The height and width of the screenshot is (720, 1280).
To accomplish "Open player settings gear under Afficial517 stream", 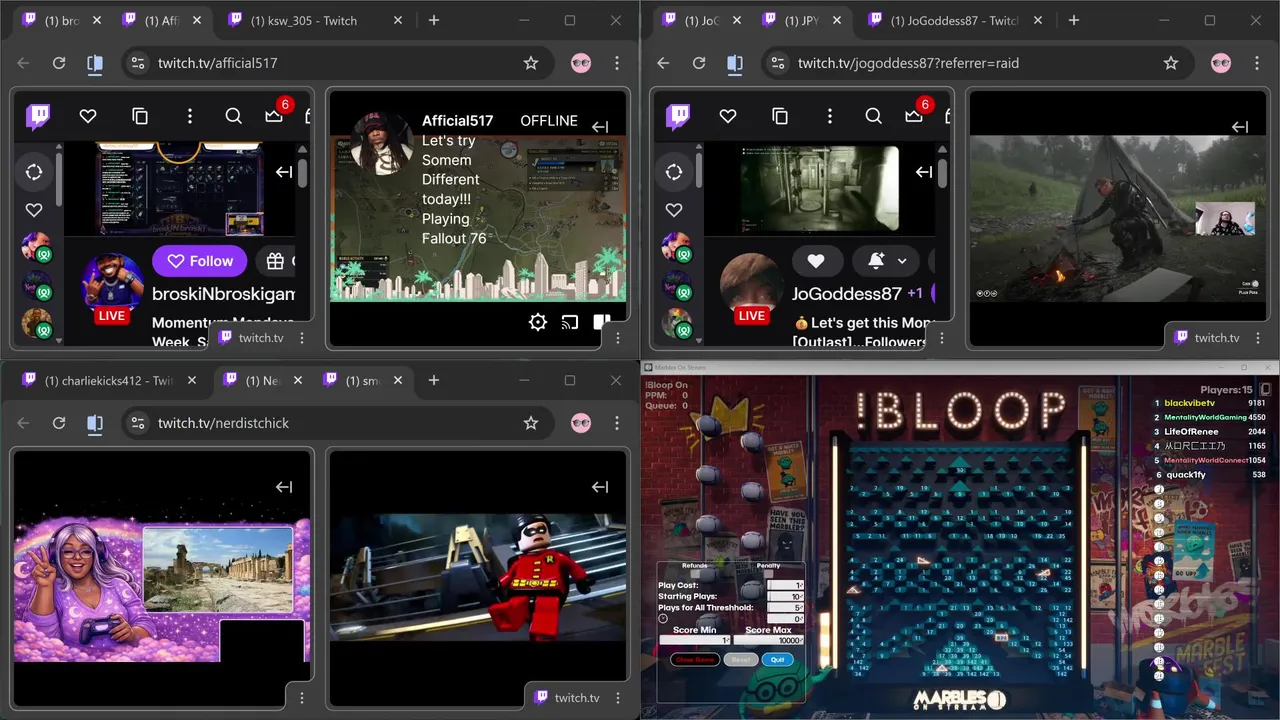I will click(x=538, y=322).
